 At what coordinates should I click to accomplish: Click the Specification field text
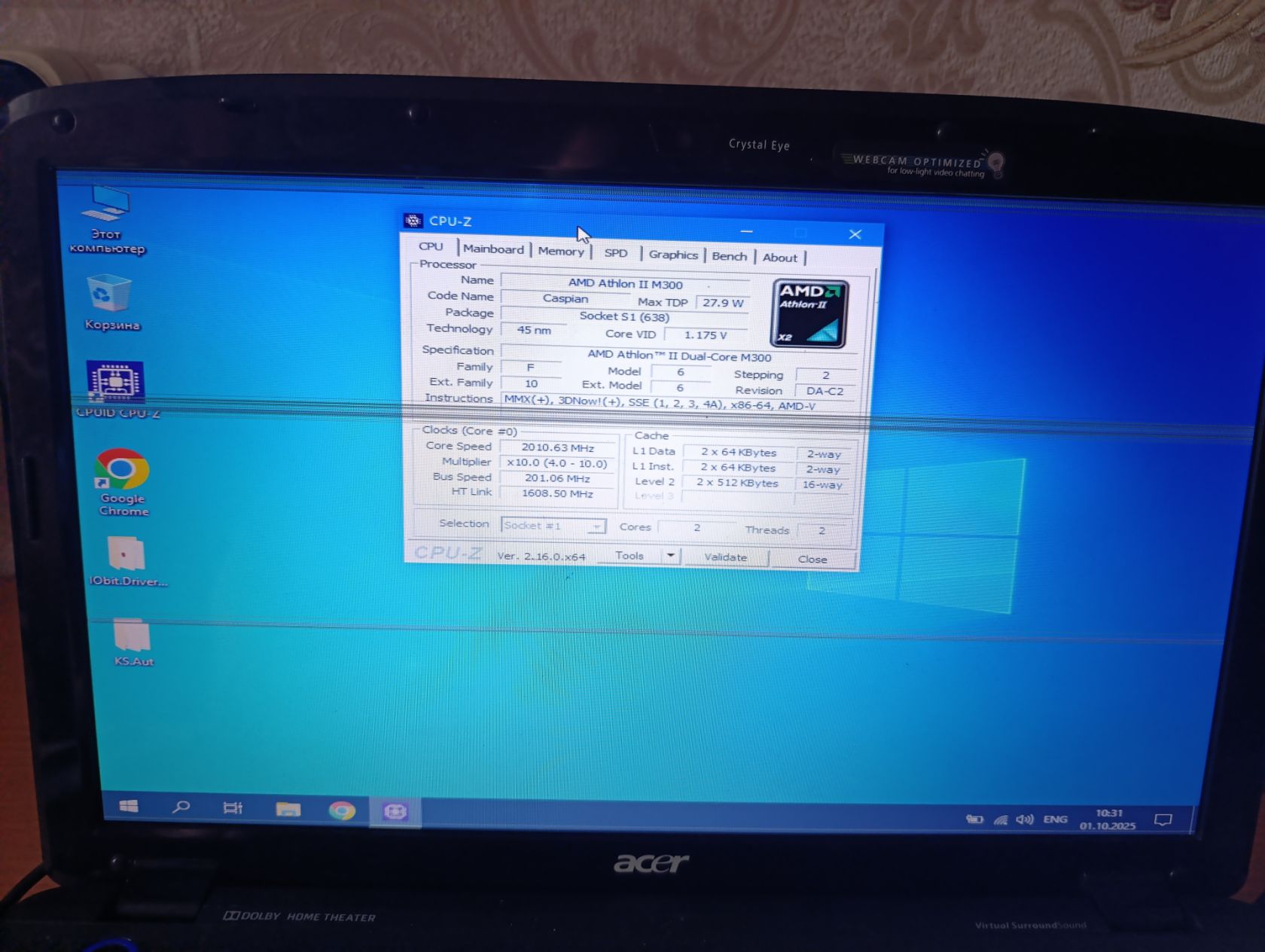coord(678,355)
